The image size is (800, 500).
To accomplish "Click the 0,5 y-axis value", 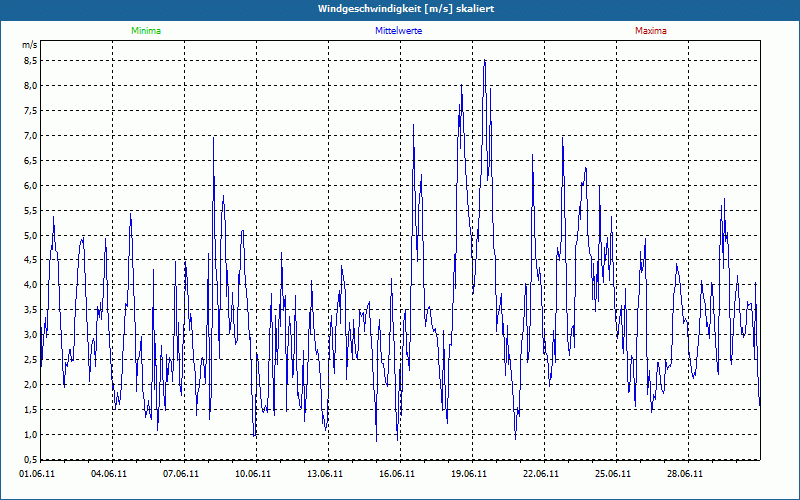I will tap(31, 460).
